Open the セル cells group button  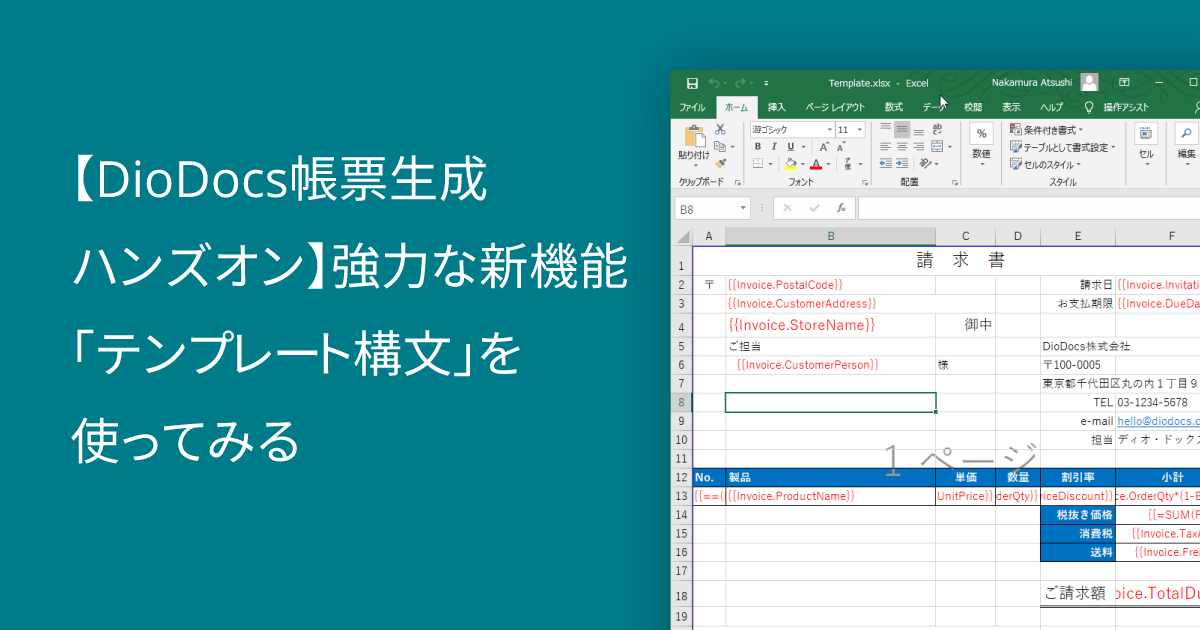click(x=1146, y=146)
